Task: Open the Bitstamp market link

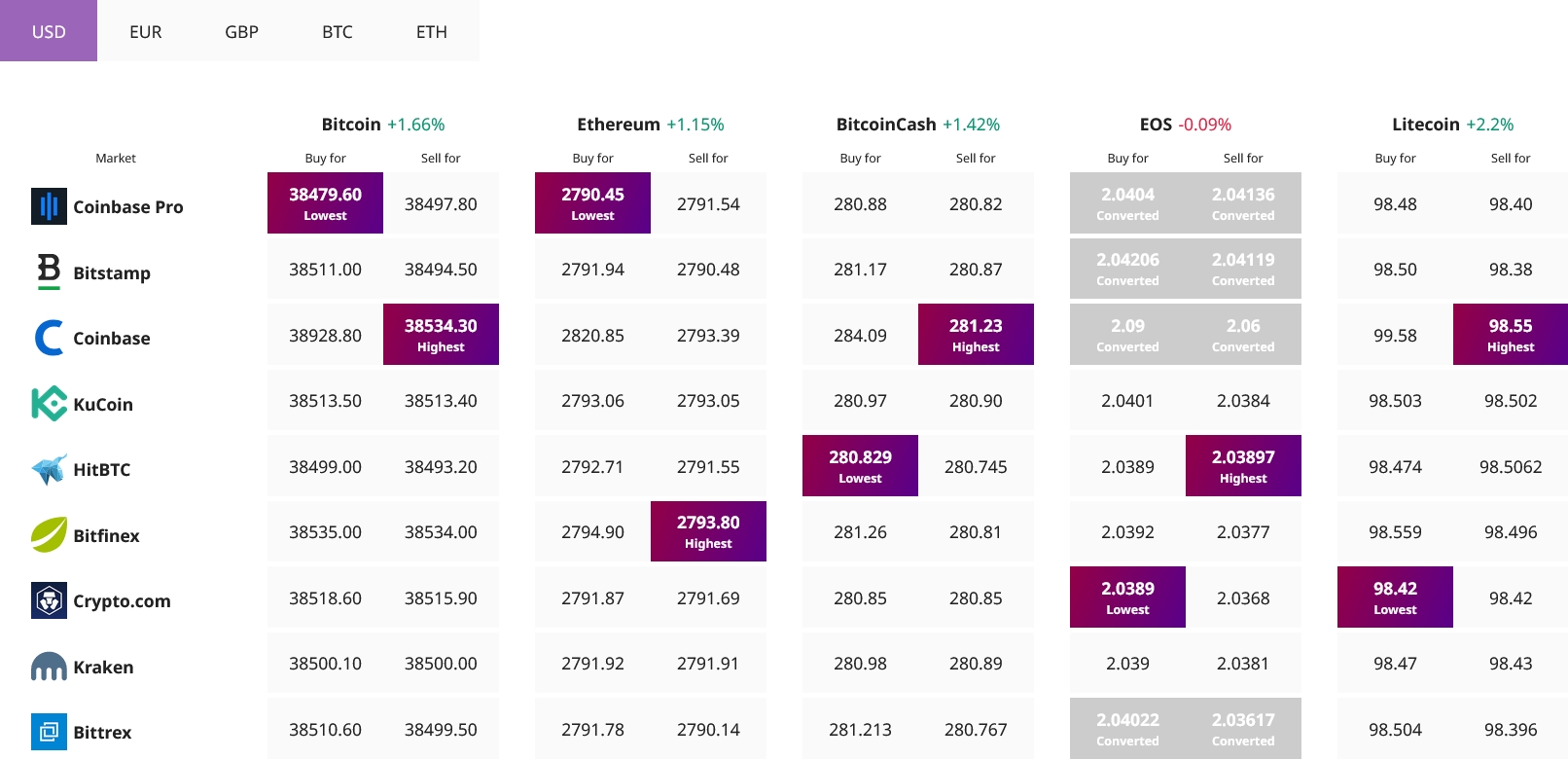Action: (x=112, y=272)
